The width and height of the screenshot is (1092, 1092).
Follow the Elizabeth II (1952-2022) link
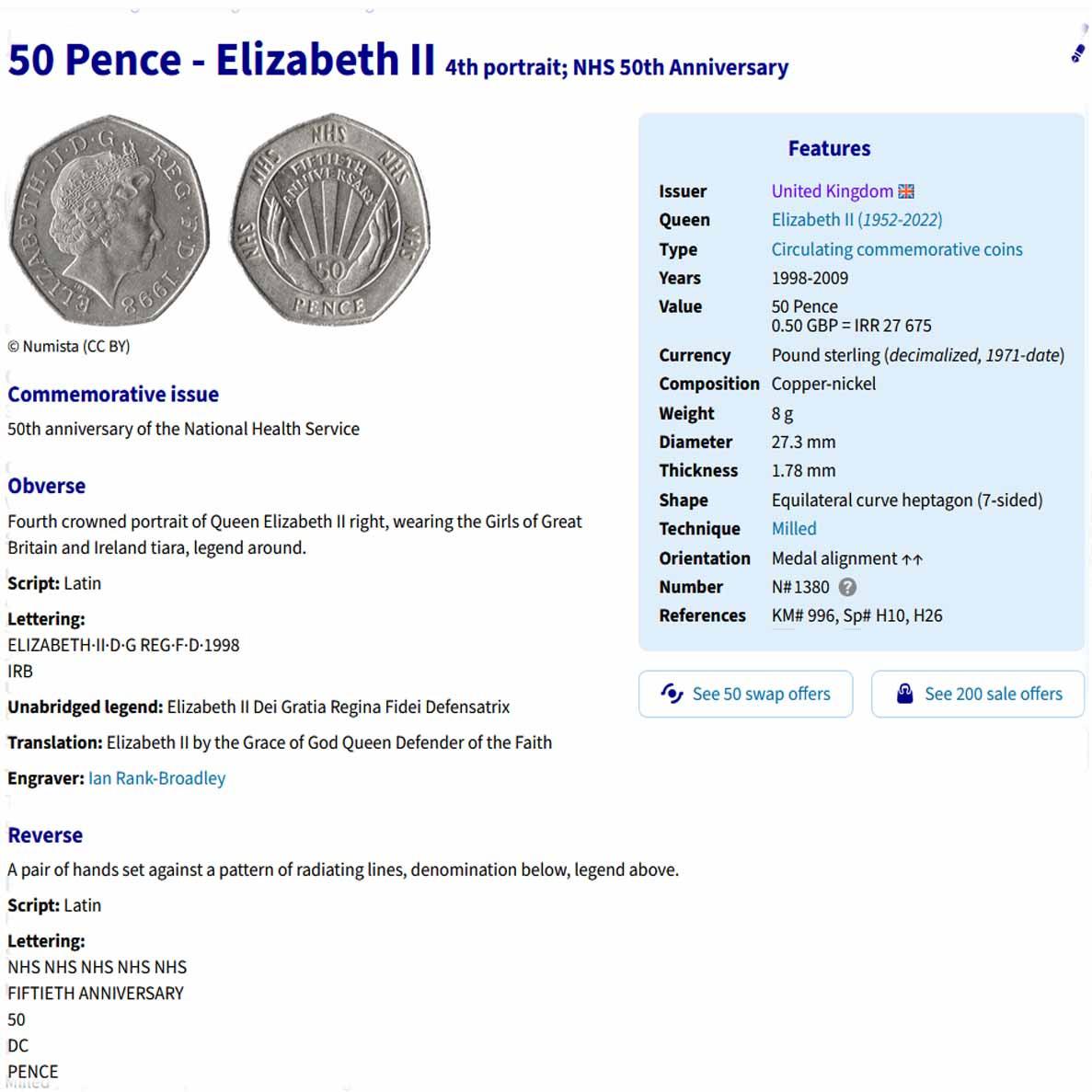tap(856, 220)
